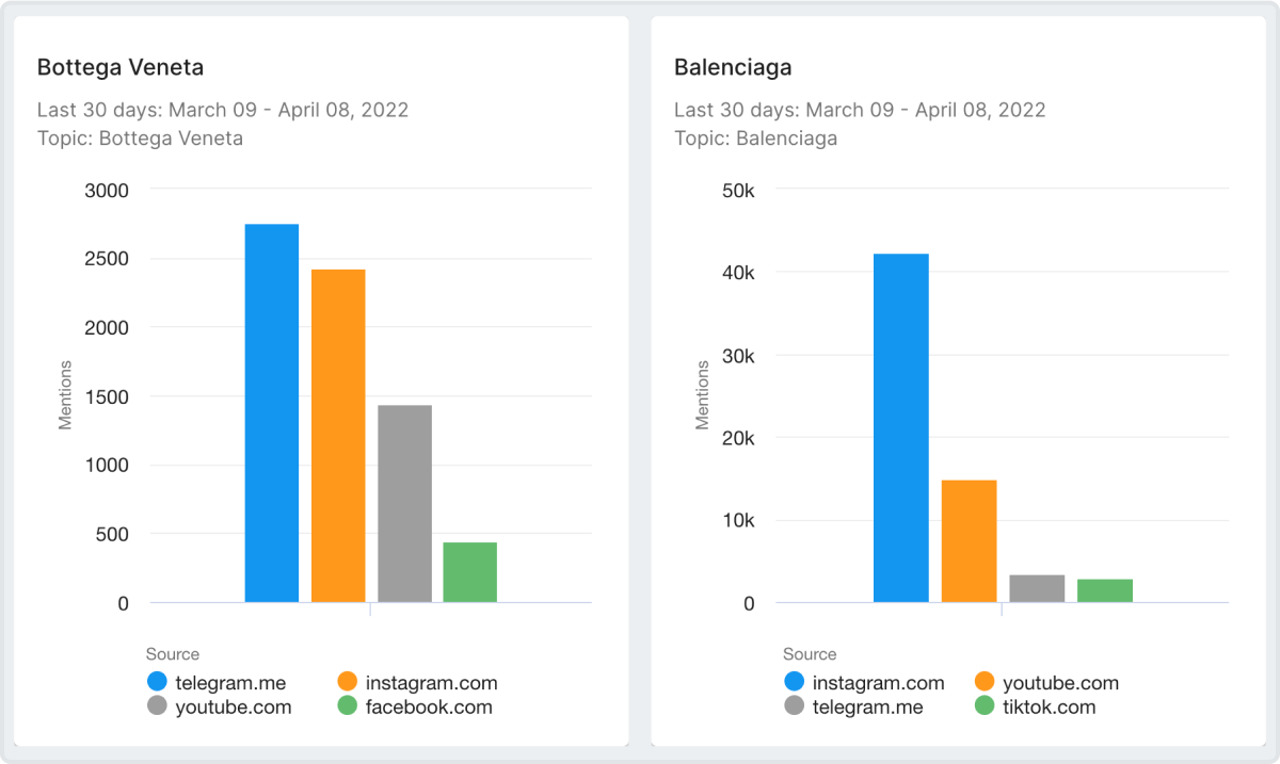Click the blue telegram.me legend dot in Bottega Veneta
Screen dimensions: 1280x764
click(x=157, y=682)
